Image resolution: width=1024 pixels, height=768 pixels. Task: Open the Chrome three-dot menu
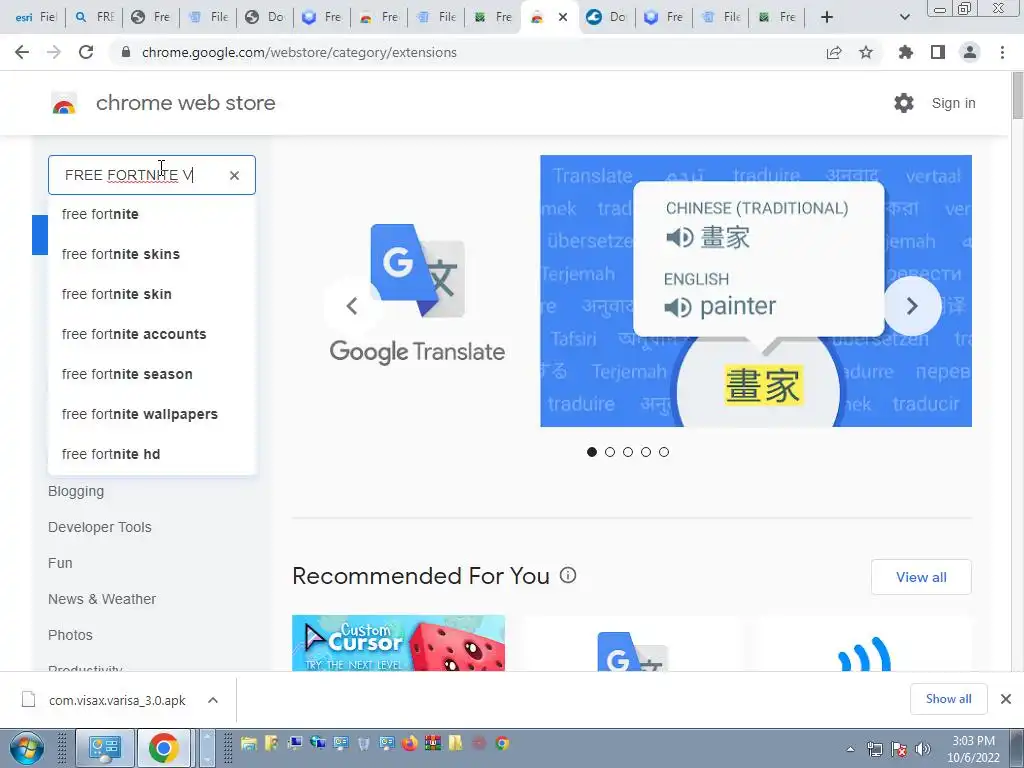click(x=1002, y=52)
